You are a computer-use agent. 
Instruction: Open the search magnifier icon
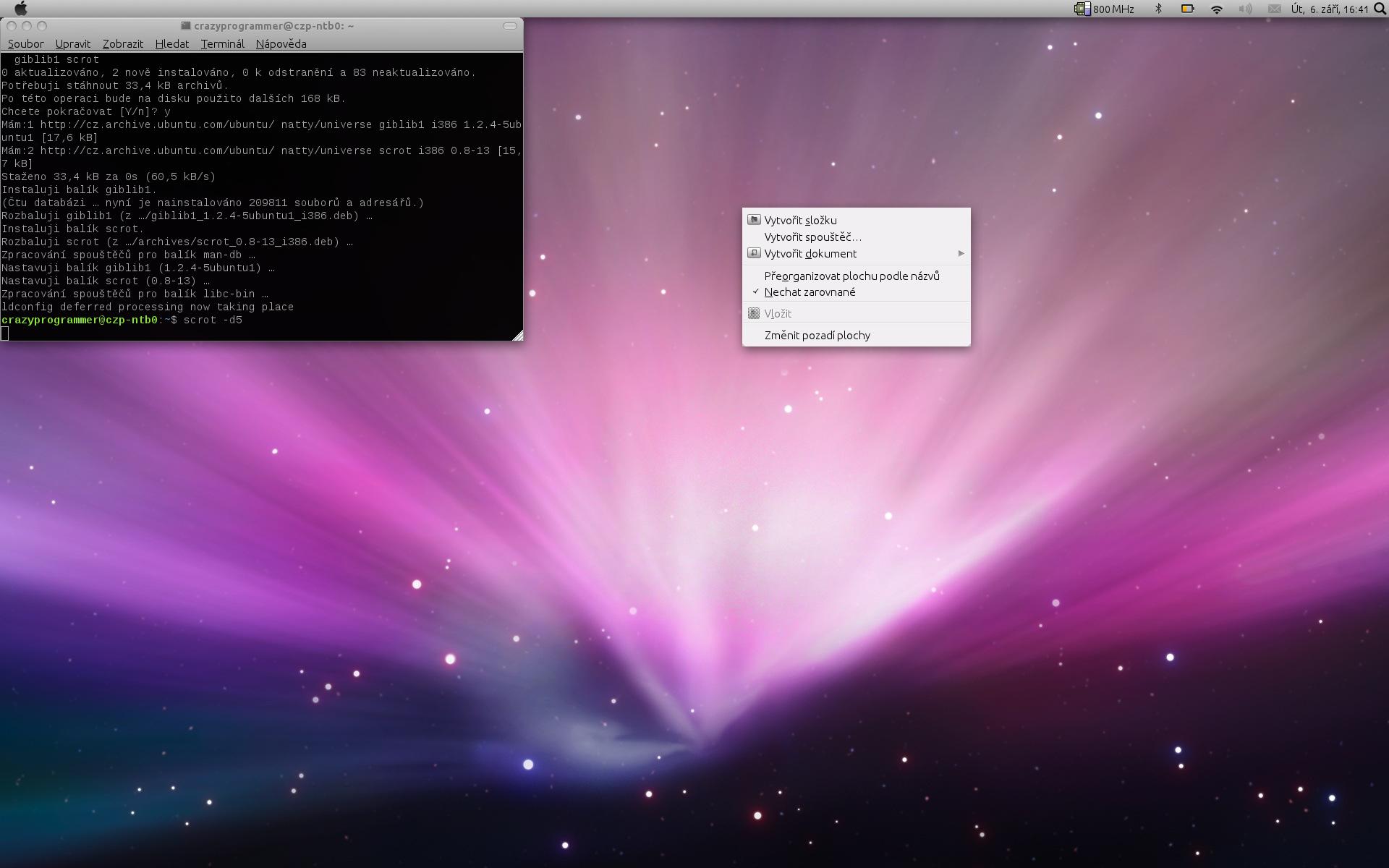pyautogui.click(x=1379, y=9)
